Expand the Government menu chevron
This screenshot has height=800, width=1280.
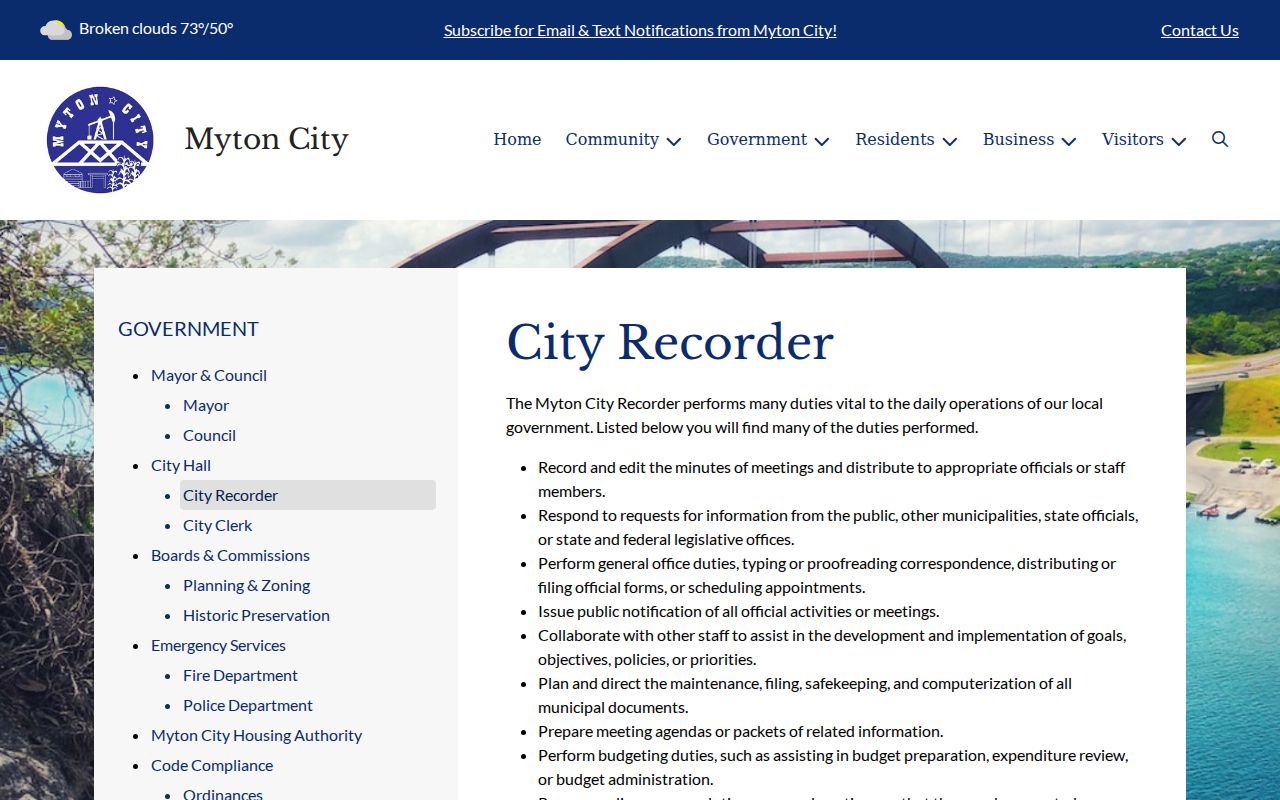click(x=822, y=141)
